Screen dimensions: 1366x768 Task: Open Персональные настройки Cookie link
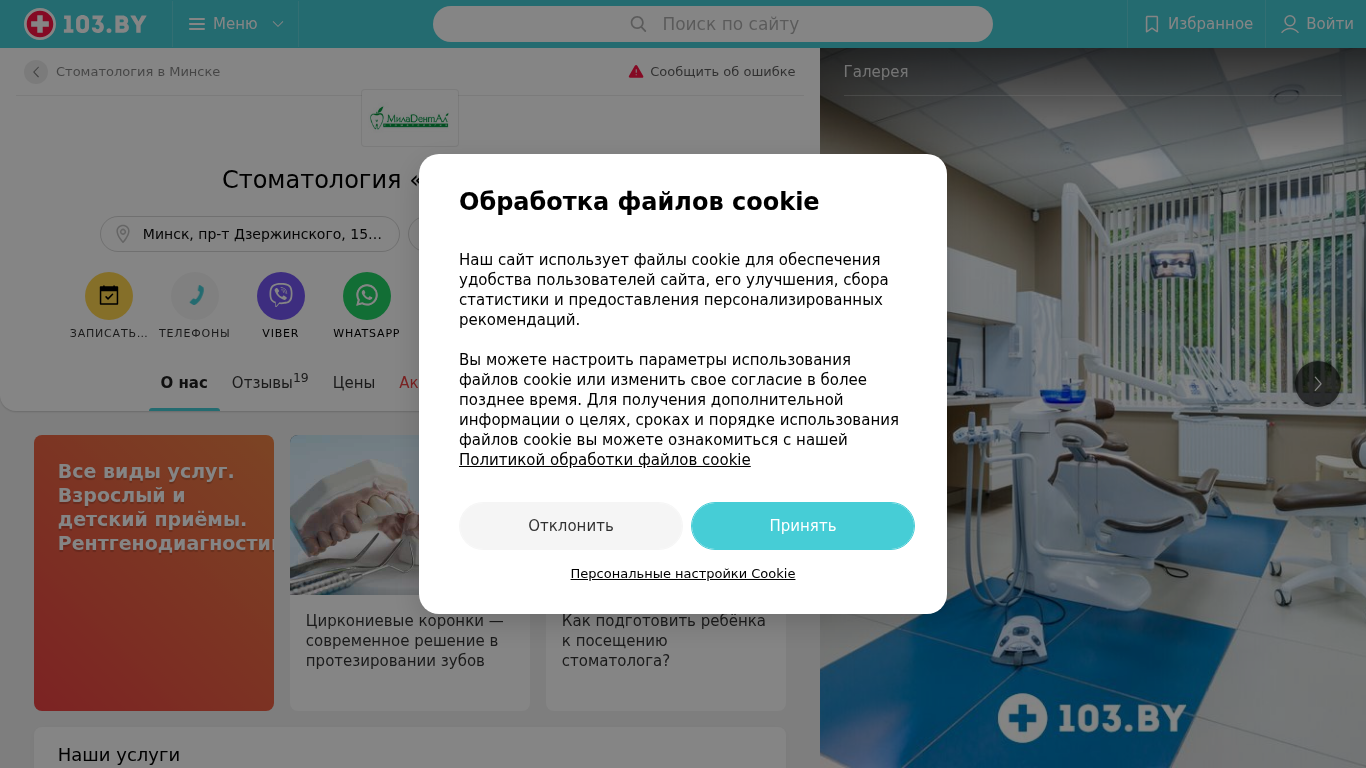click(x=683, y=574)
